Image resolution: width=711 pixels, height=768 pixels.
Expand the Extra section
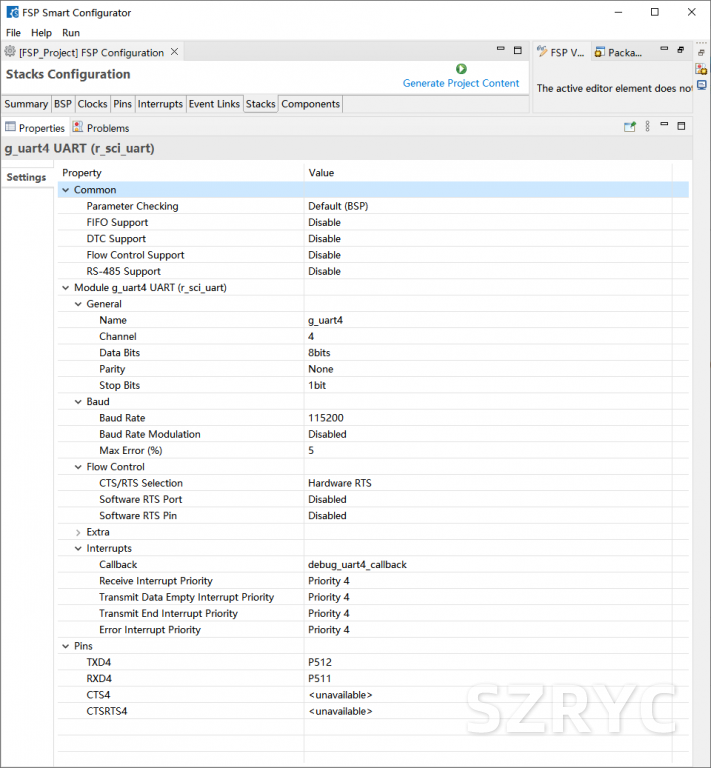point(79,532)
